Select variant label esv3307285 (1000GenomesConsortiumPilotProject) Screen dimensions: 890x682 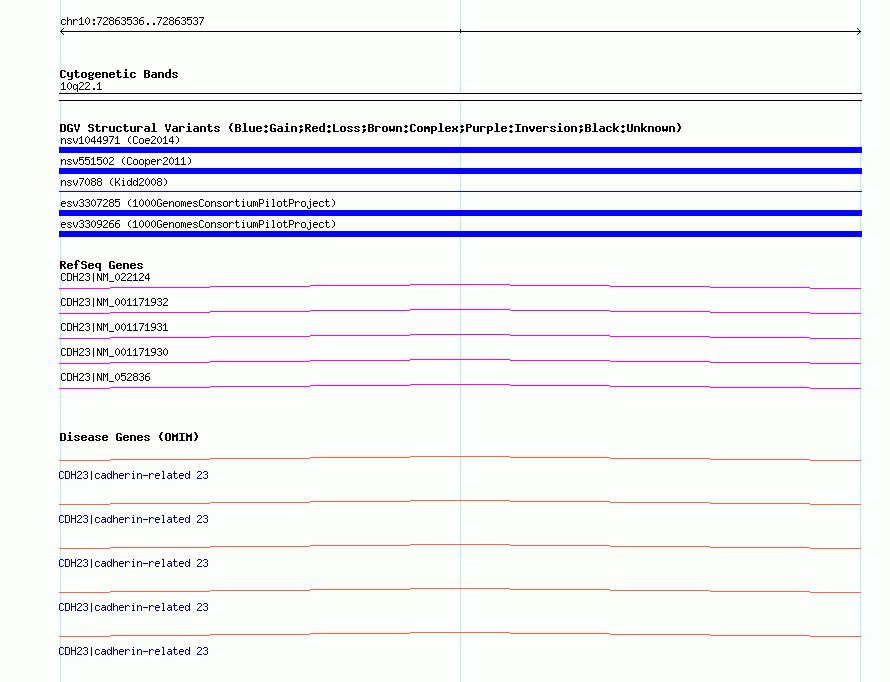tap(198, 203)
